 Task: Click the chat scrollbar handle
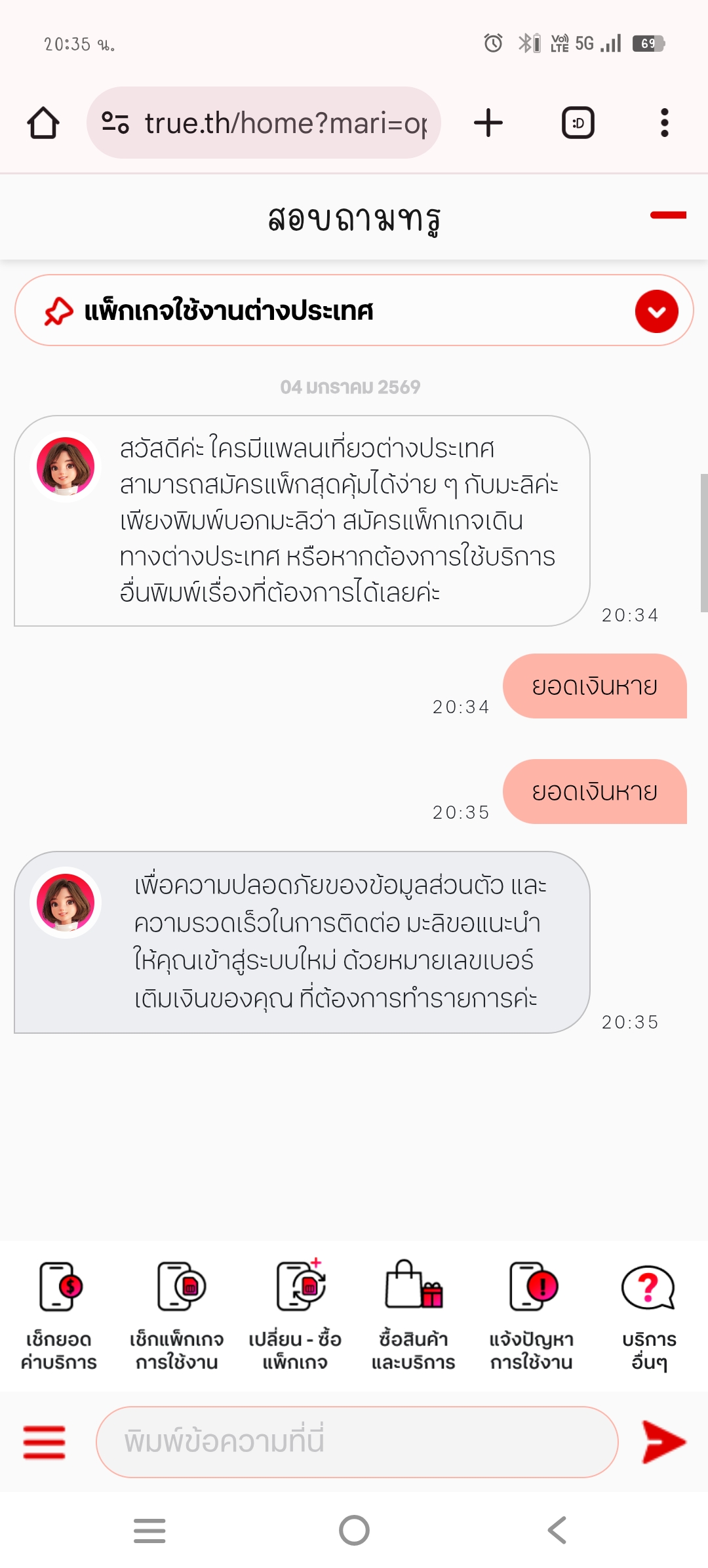tap(703, 543)
